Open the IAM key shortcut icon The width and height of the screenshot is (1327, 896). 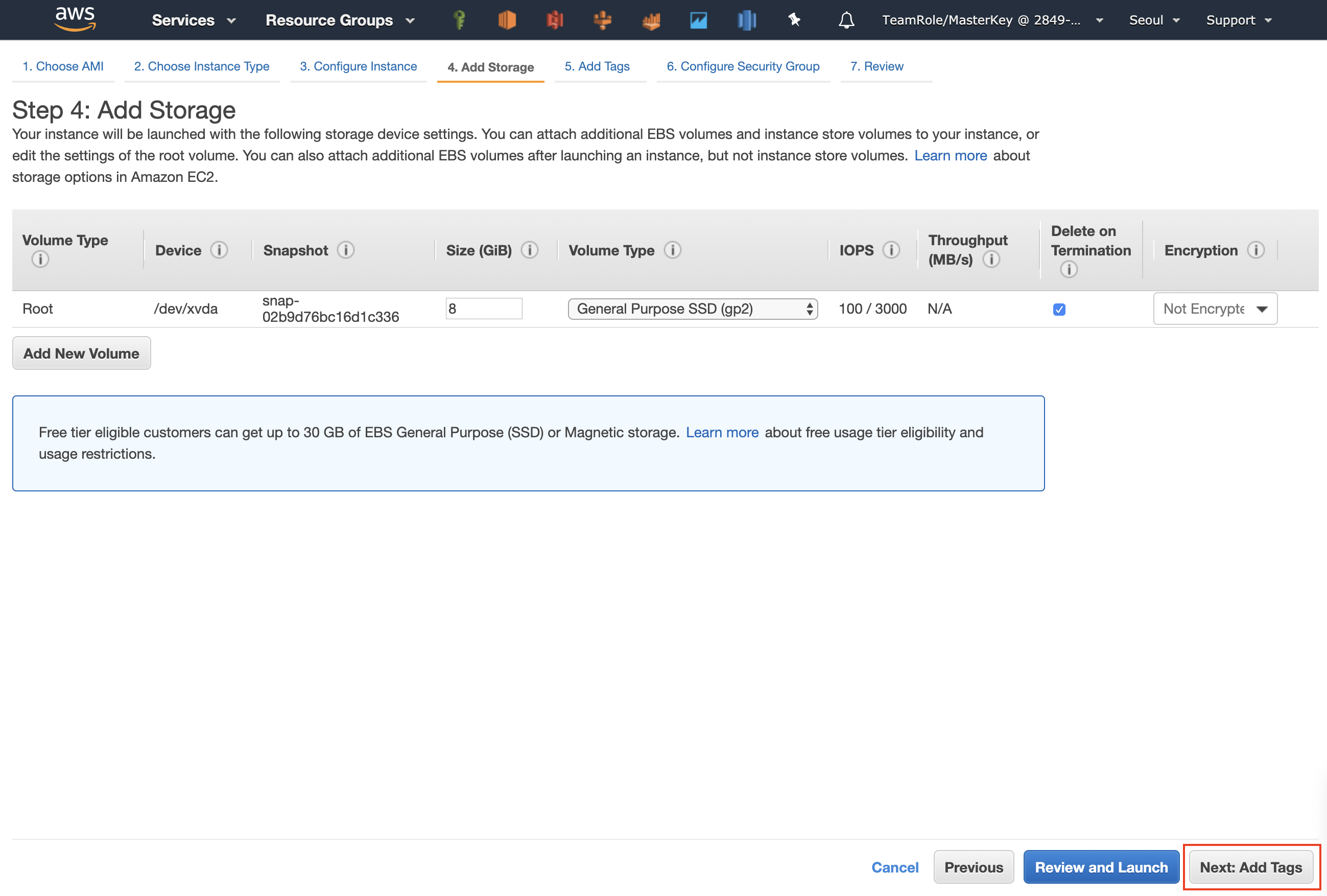pos(460,20)
